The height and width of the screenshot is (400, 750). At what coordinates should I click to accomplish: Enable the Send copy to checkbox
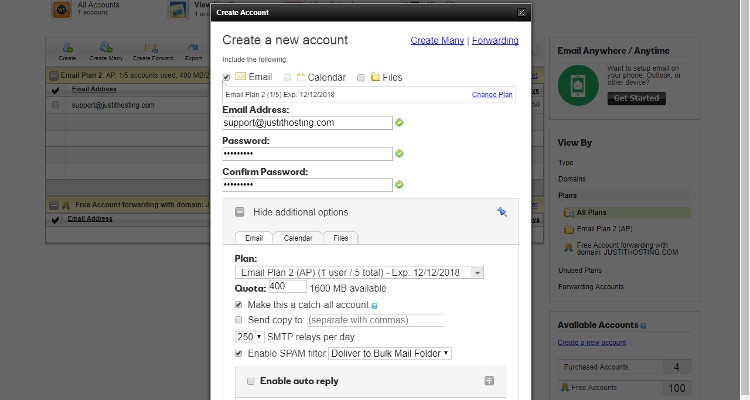click(x=238, y=320)
